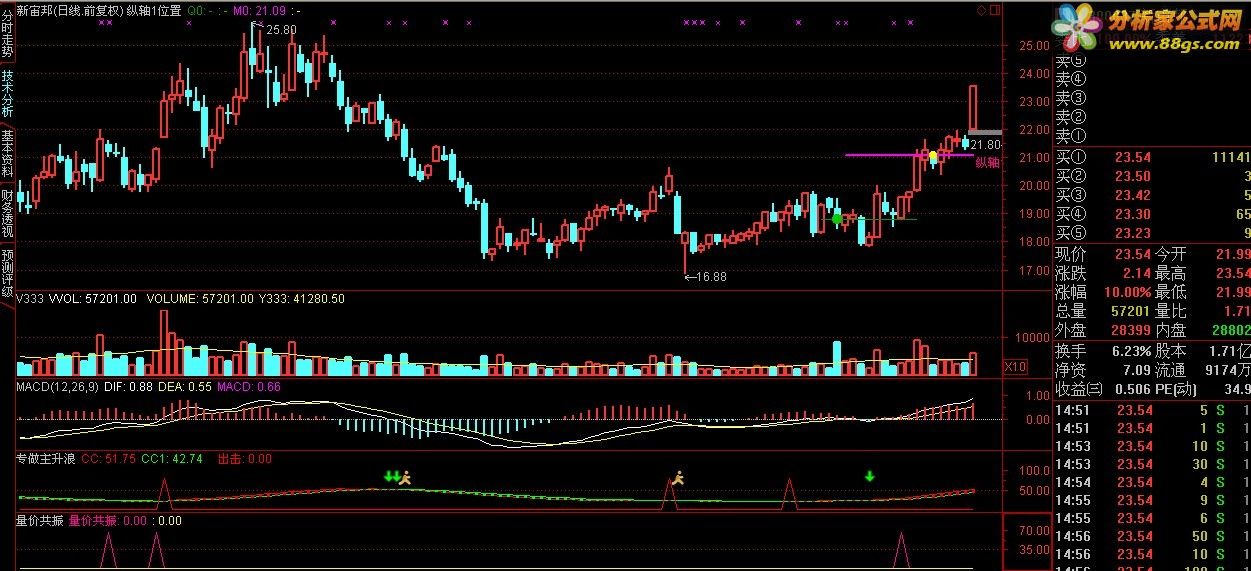The image size is (1251, 571).
Task: Click the tall red limit-up candle at far right
Action: pos(973,110)
